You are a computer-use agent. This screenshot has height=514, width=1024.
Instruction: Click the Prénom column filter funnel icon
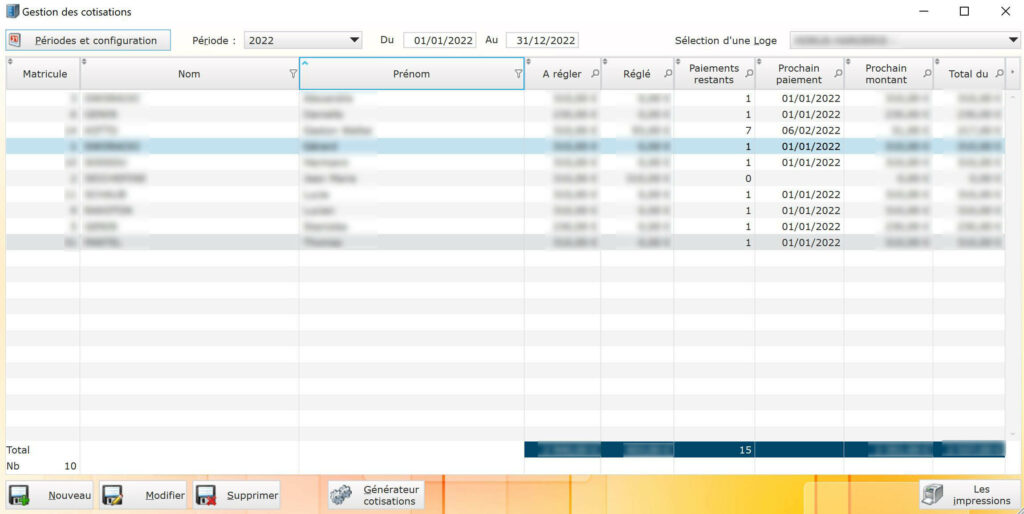(518, 74)
